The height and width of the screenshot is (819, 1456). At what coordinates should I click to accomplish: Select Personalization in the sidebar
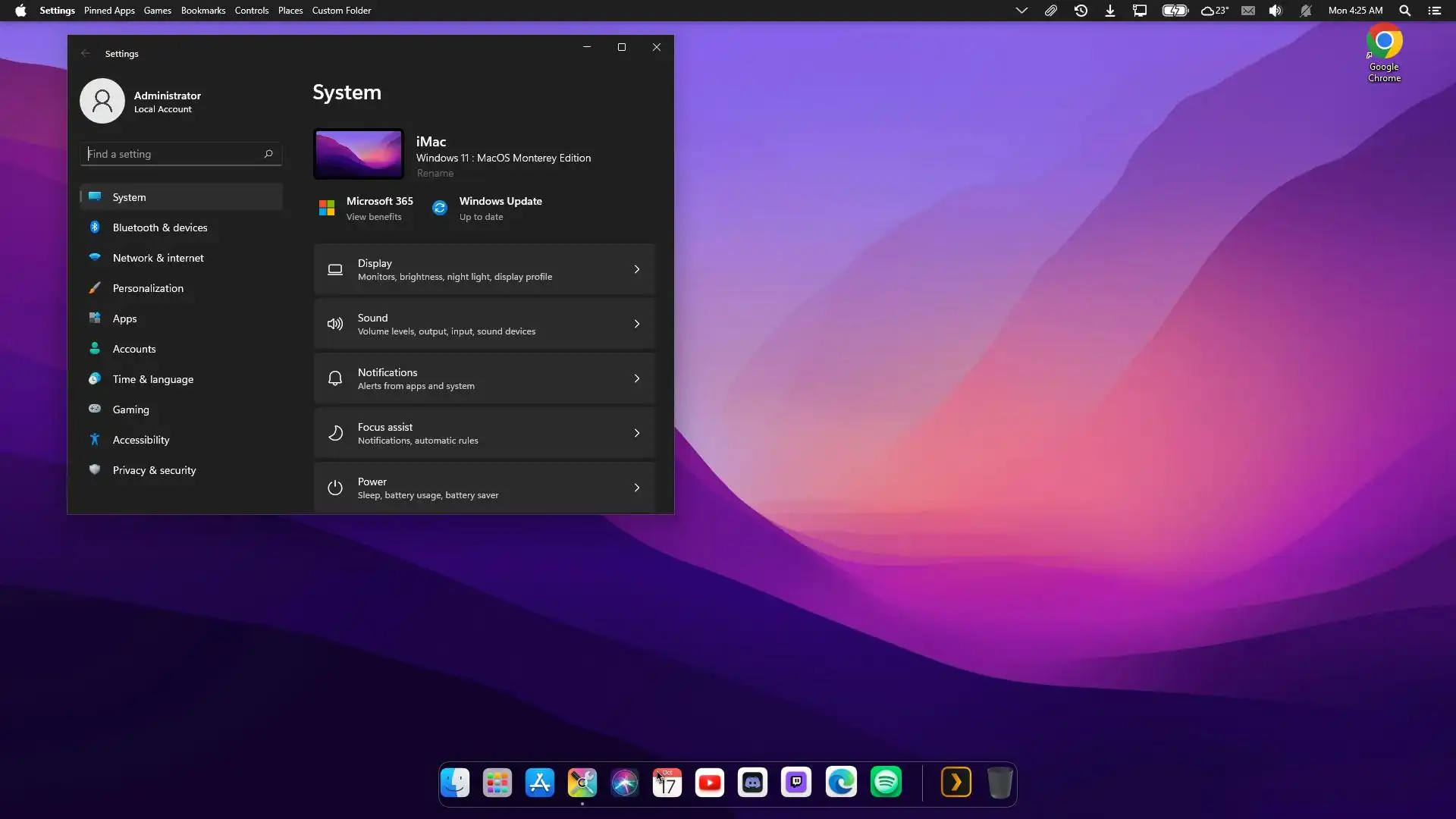click(148, 288)
